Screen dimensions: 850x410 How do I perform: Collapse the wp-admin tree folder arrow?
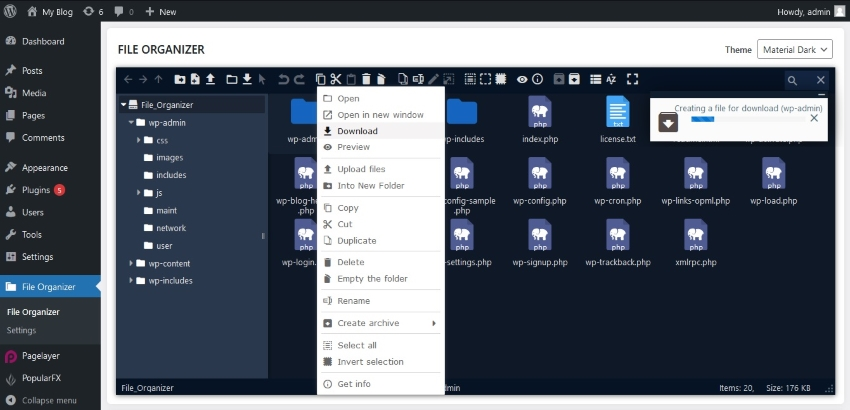click(x=131, y=123)
